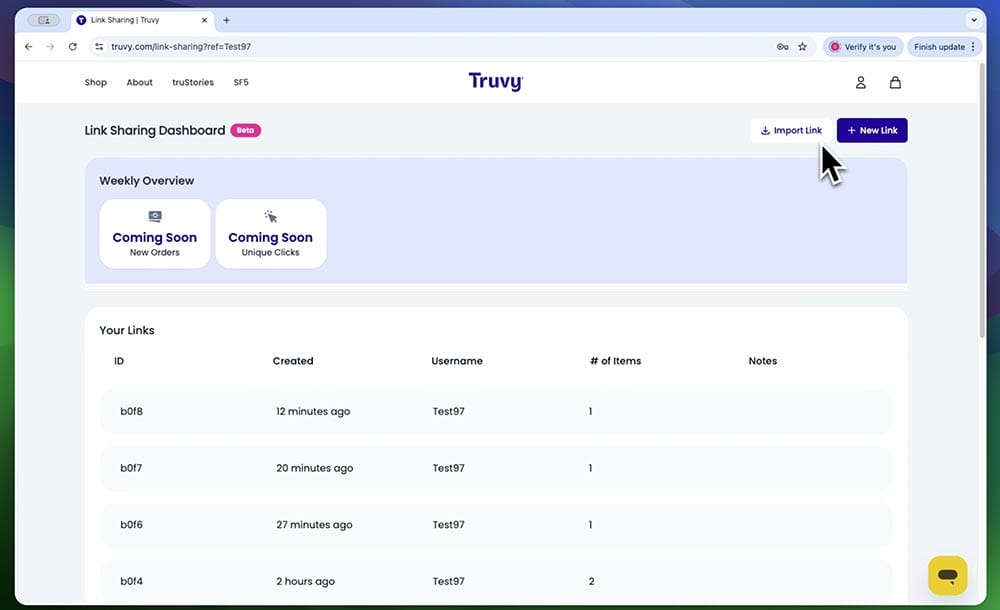This screenshot has width=1000, height=610.
Task: Click item count 2 in b0f4 row
Action: [x=591, y=581]
